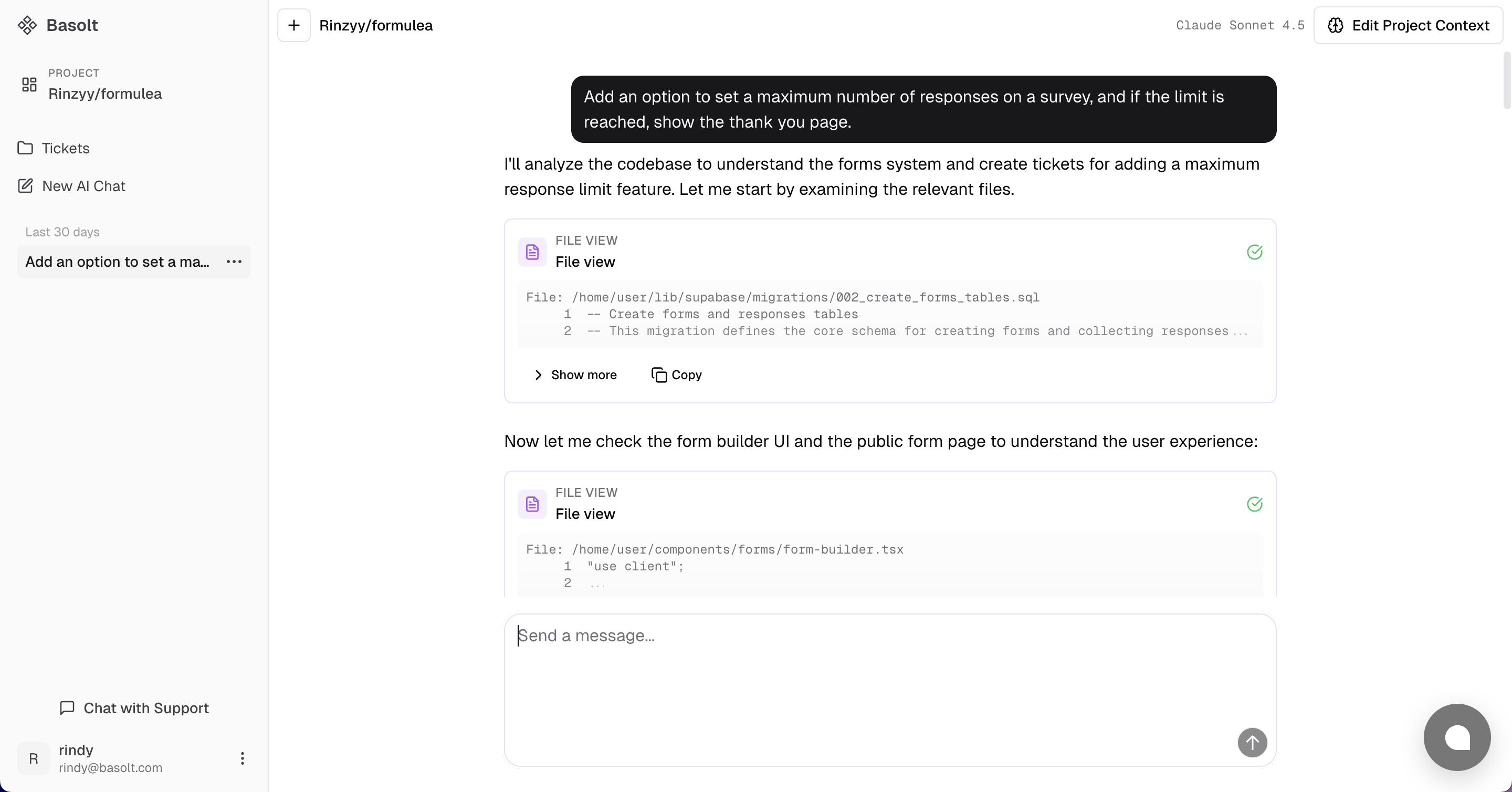Open the Claude Sonnet 4.5 model selector

[1240, 25]
